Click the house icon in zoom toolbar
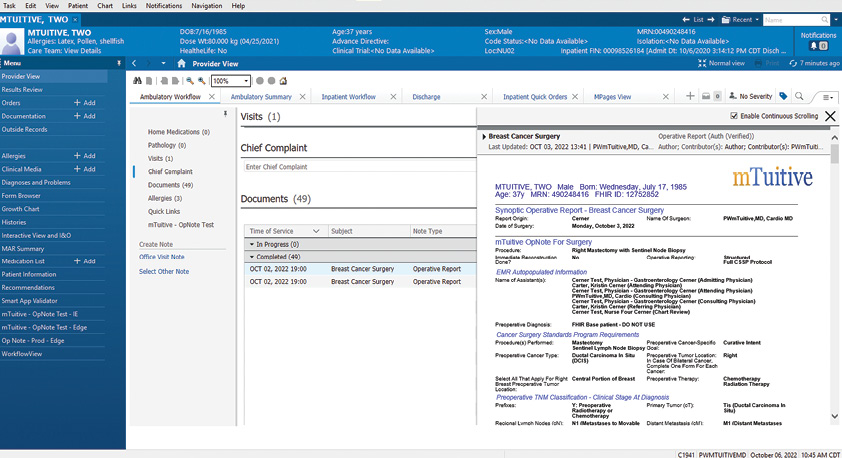 [x=283, y=81]
